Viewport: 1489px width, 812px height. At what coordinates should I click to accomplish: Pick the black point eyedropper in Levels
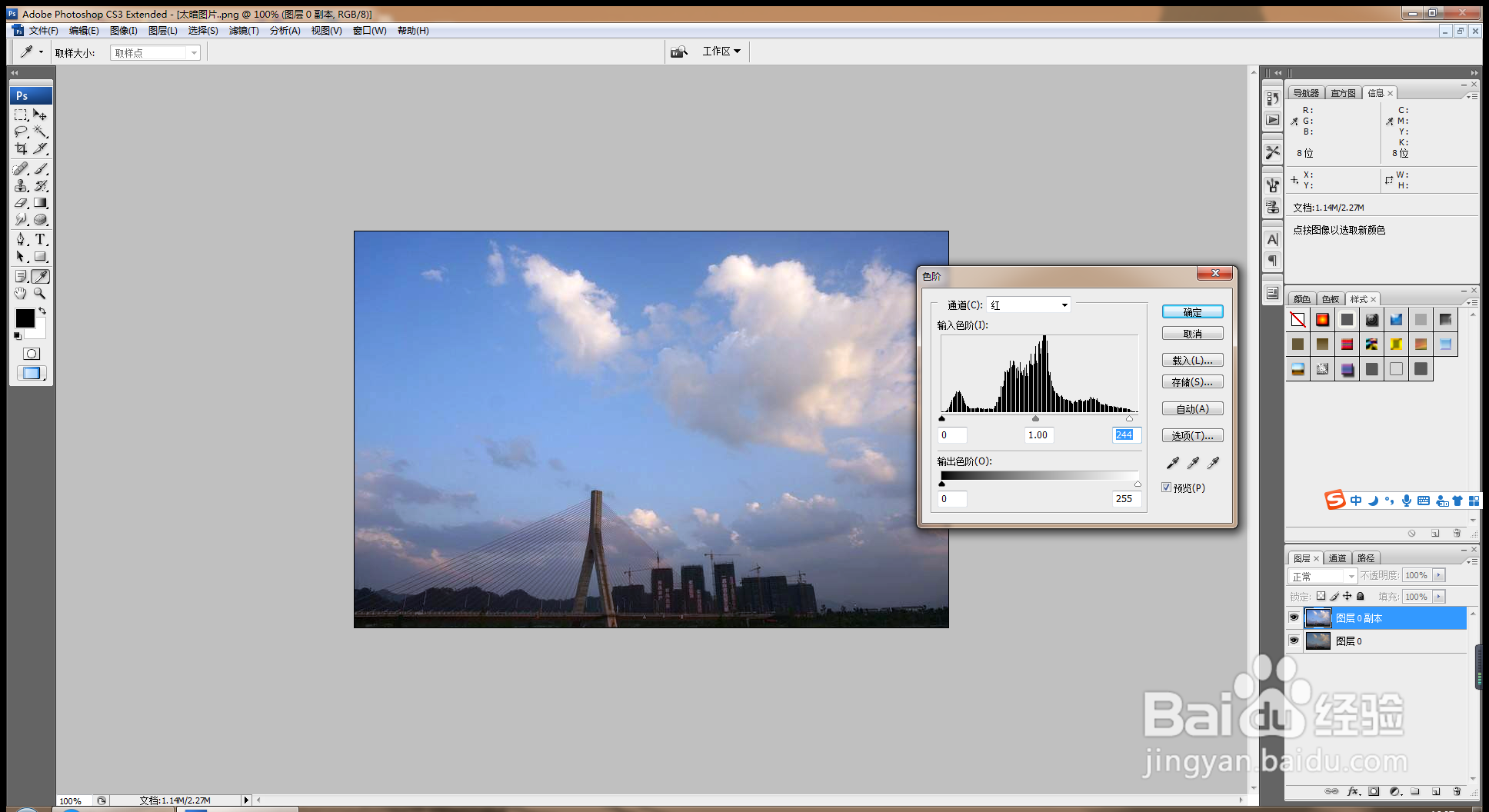1173,463
